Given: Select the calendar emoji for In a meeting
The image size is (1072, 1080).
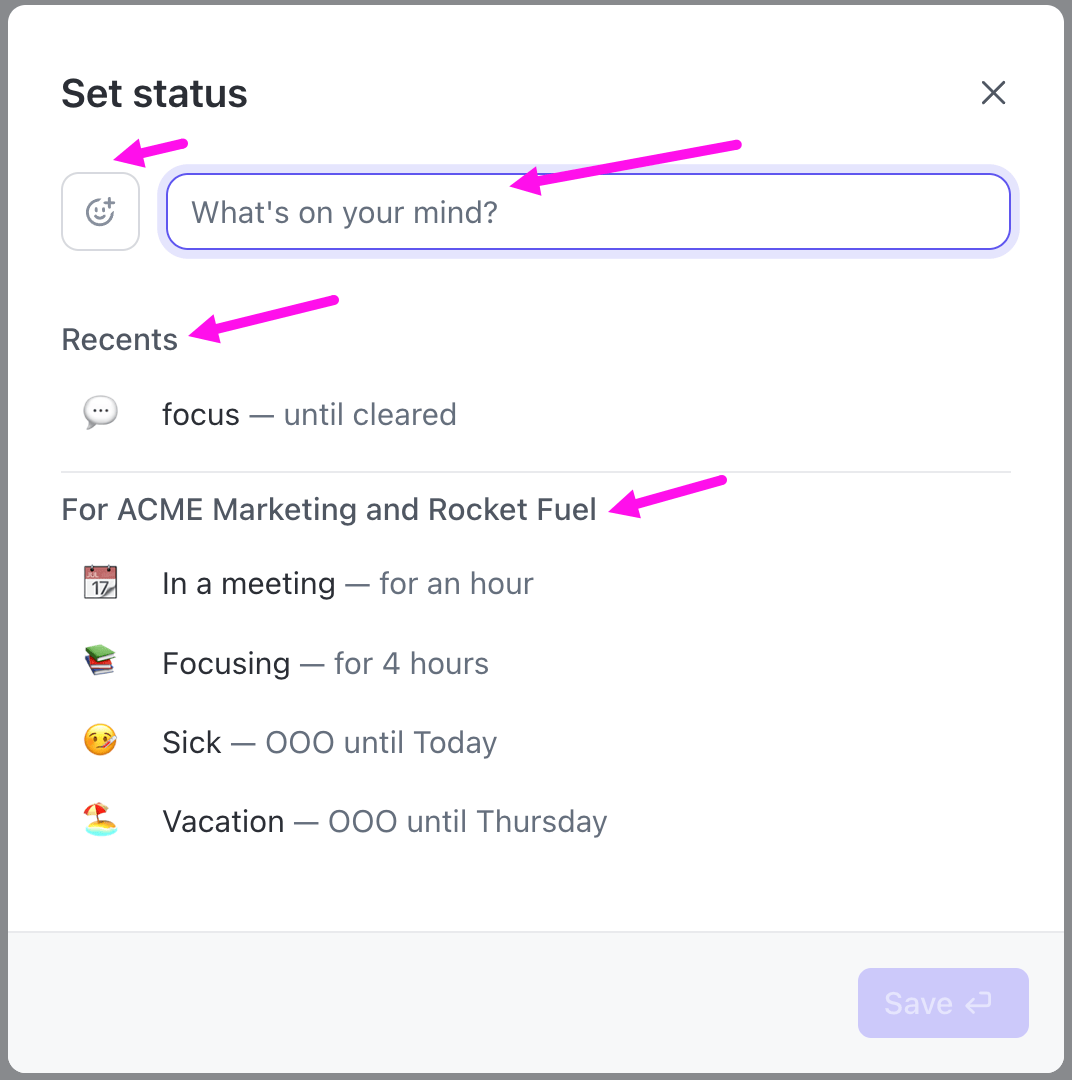Looking at the screenshot, I should point(100,582).
